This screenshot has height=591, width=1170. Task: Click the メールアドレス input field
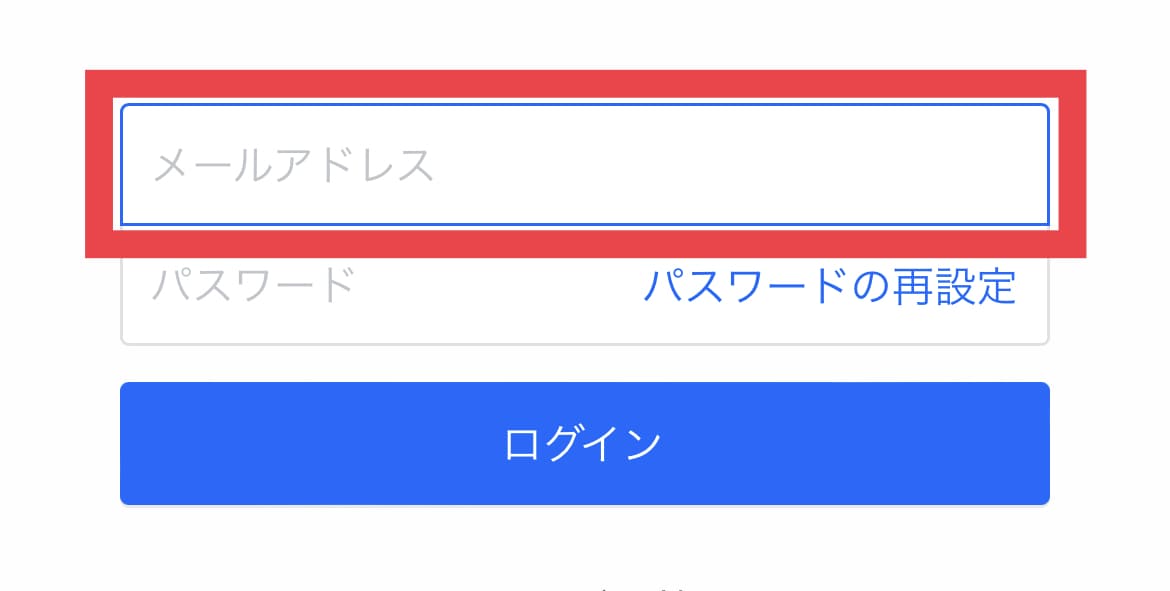pyautogui.click(x=585, y=164)
